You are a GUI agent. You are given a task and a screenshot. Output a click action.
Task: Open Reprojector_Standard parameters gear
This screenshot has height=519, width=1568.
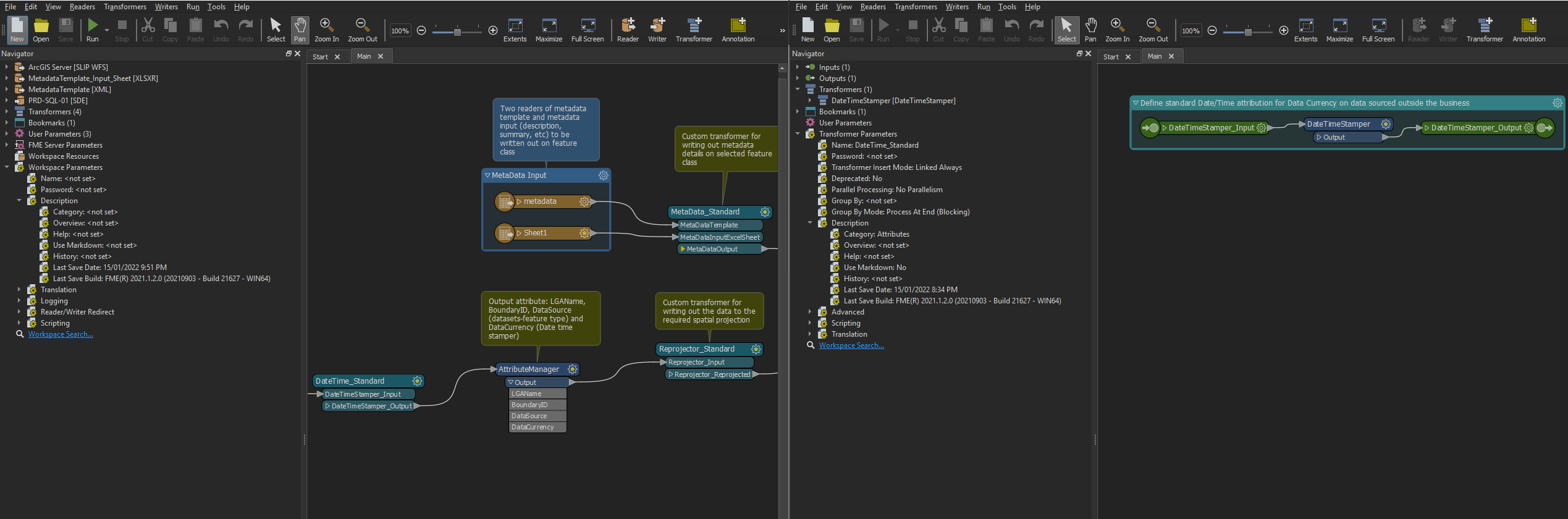click(756, 349)
